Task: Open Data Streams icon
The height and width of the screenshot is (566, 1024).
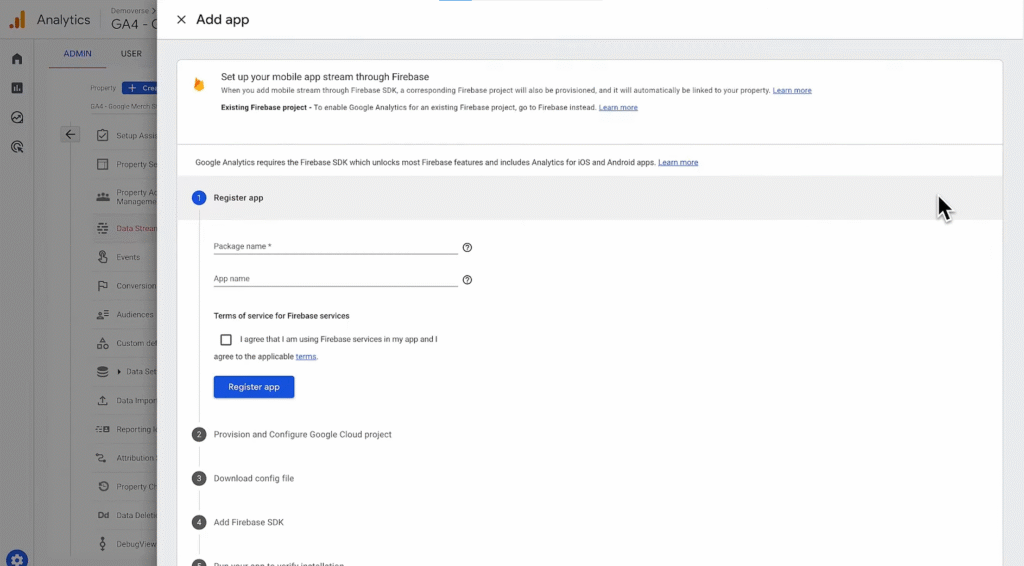Action: tap(103, 228)
